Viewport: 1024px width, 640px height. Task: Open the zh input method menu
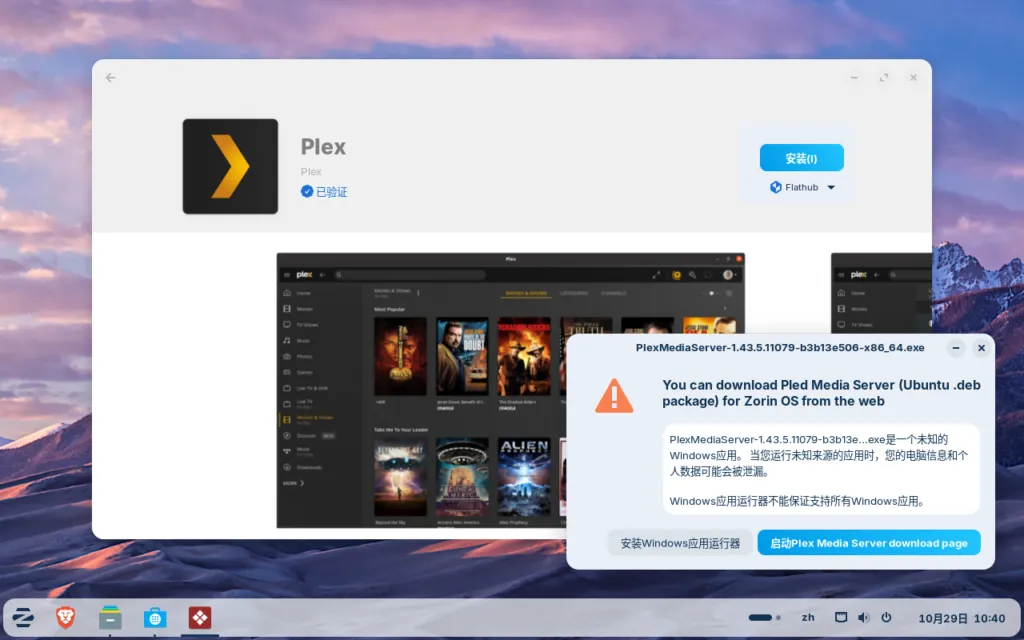808,618
